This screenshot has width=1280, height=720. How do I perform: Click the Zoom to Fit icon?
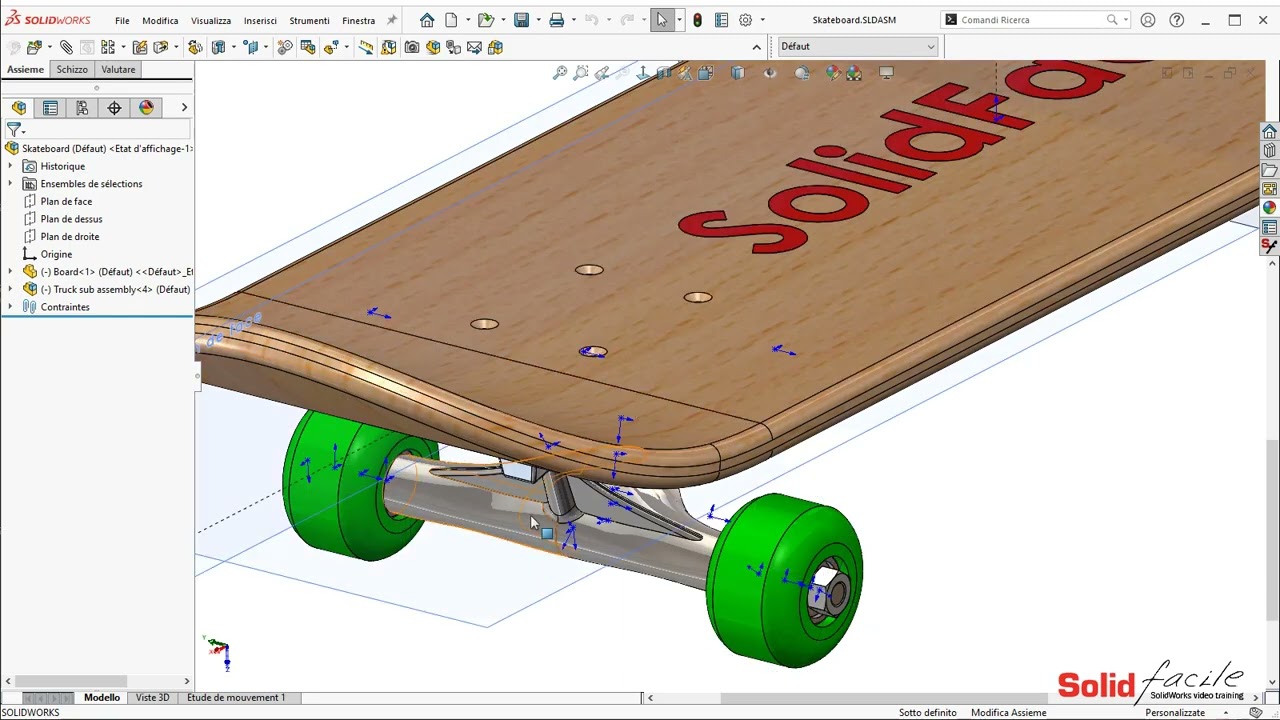(560, 73)
